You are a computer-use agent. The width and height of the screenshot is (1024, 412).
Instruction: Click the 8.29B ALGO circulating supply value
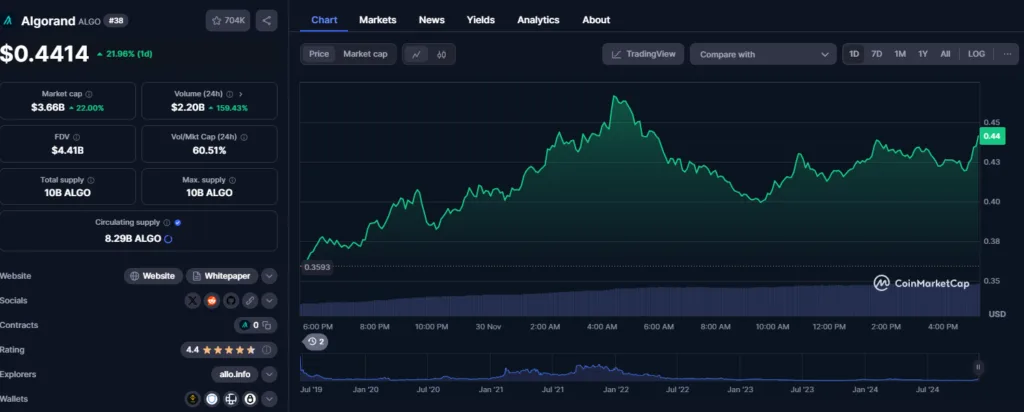(133, 239)
